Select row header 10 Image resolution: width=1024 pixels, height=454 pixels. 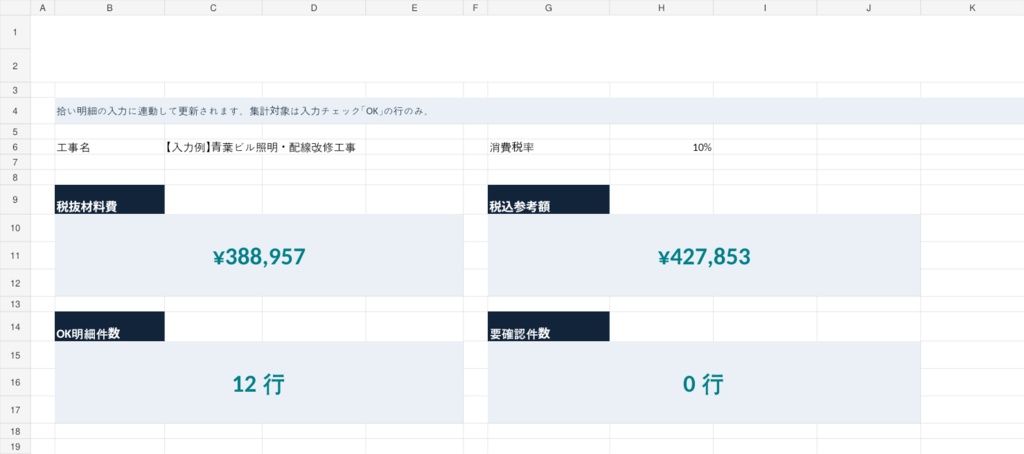click(x=16, y=228)
